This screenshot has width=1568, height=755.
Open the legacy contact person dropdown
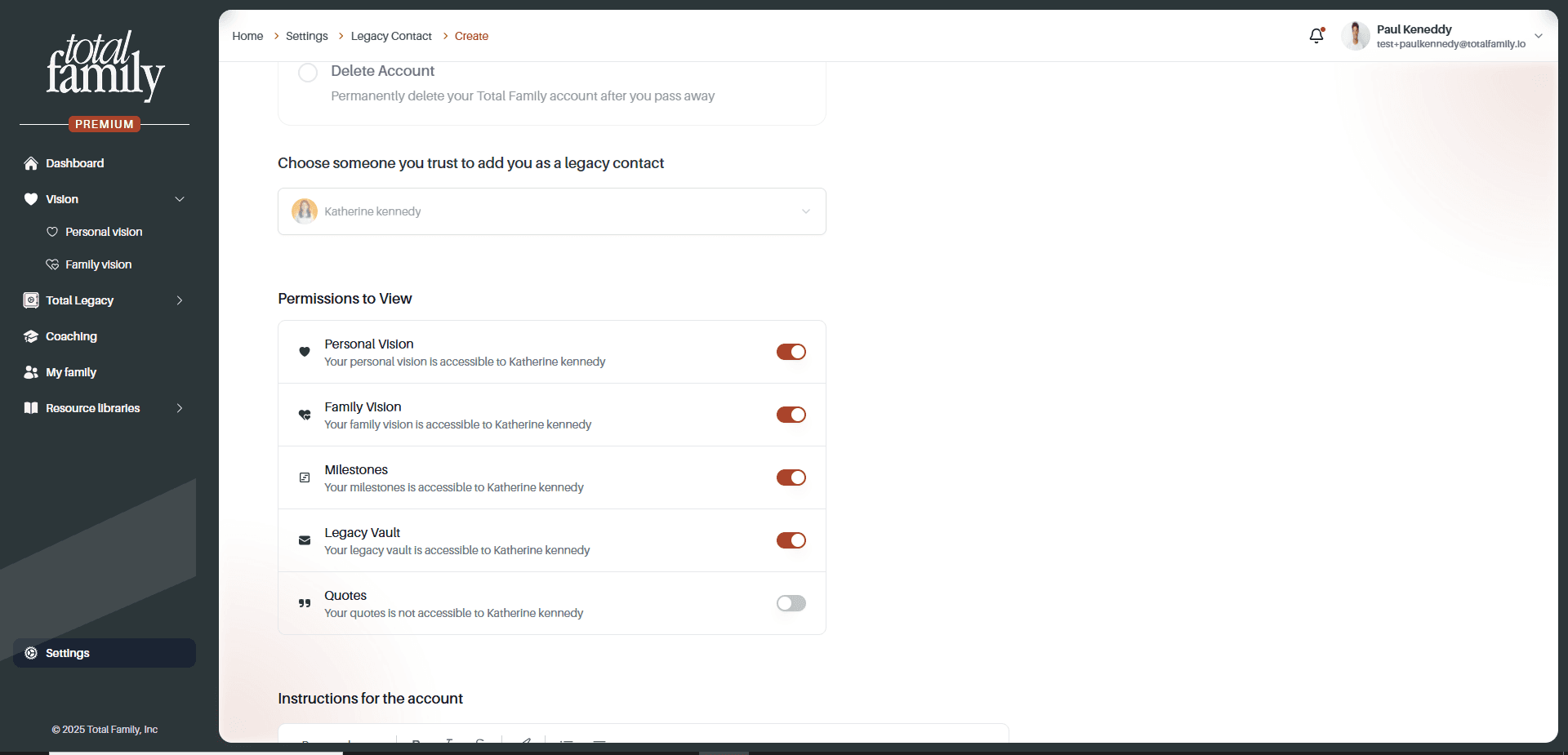pyautogui.click(x=552, y=211)
